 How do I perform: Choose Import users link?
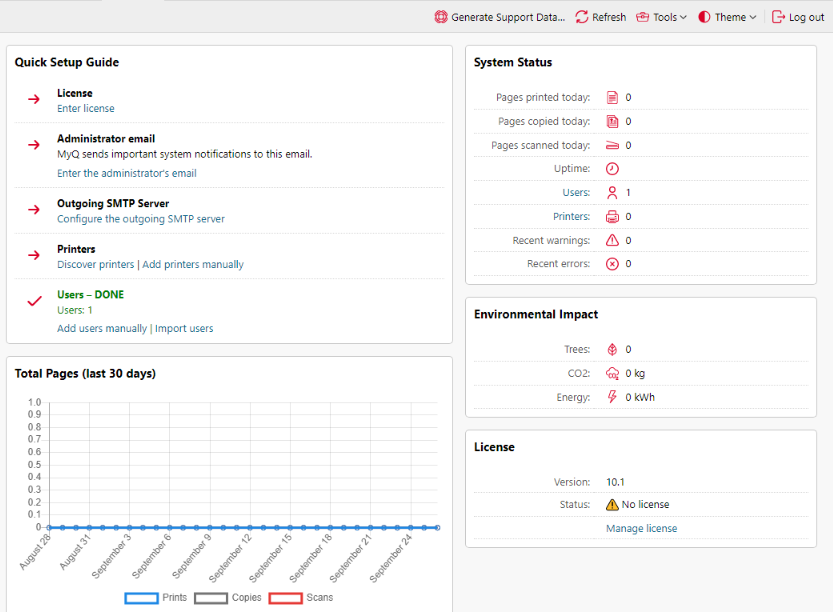click(x=184, y=329)
